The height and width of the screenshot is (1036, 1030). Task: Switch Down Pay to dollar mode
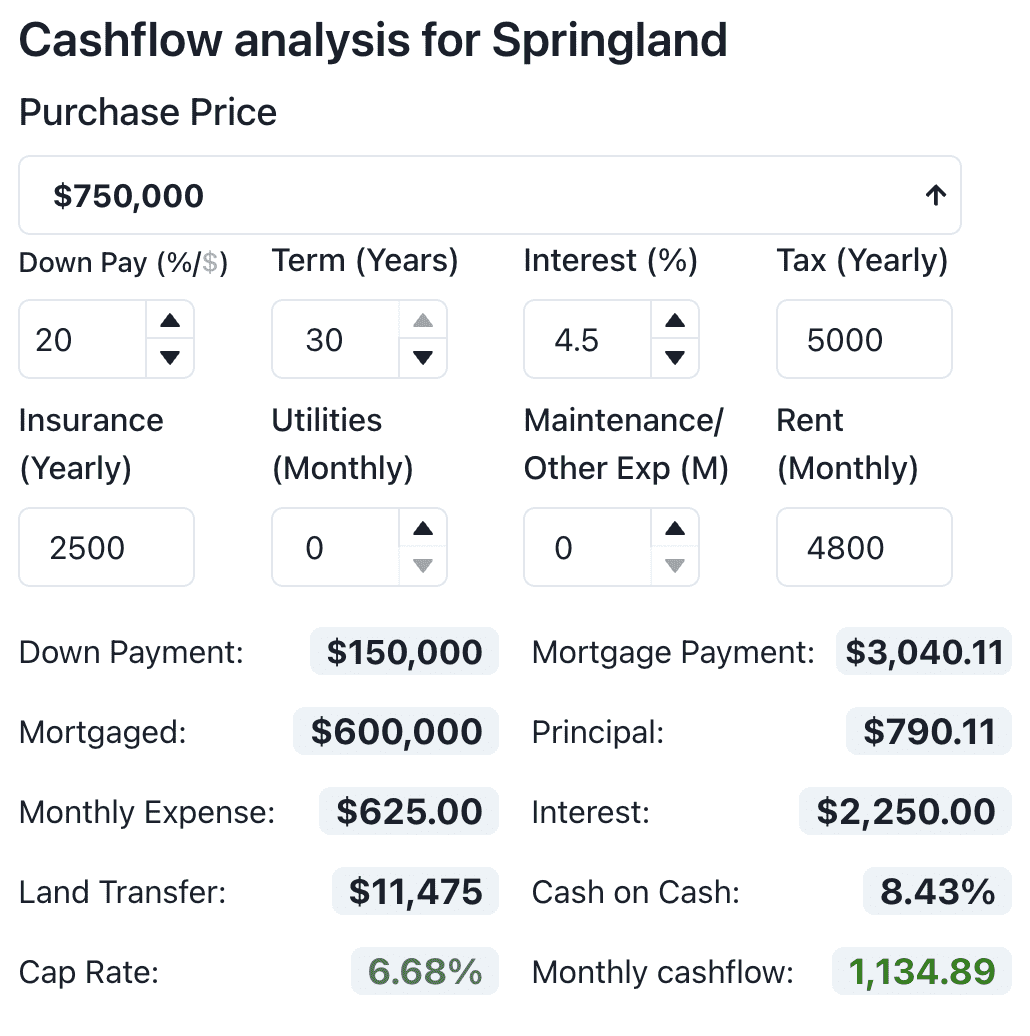point(210,263)
